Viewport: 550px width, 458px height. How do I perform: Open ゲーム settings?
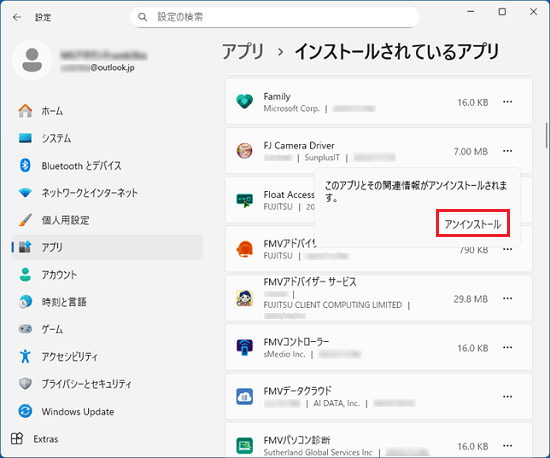click(107, 329)
